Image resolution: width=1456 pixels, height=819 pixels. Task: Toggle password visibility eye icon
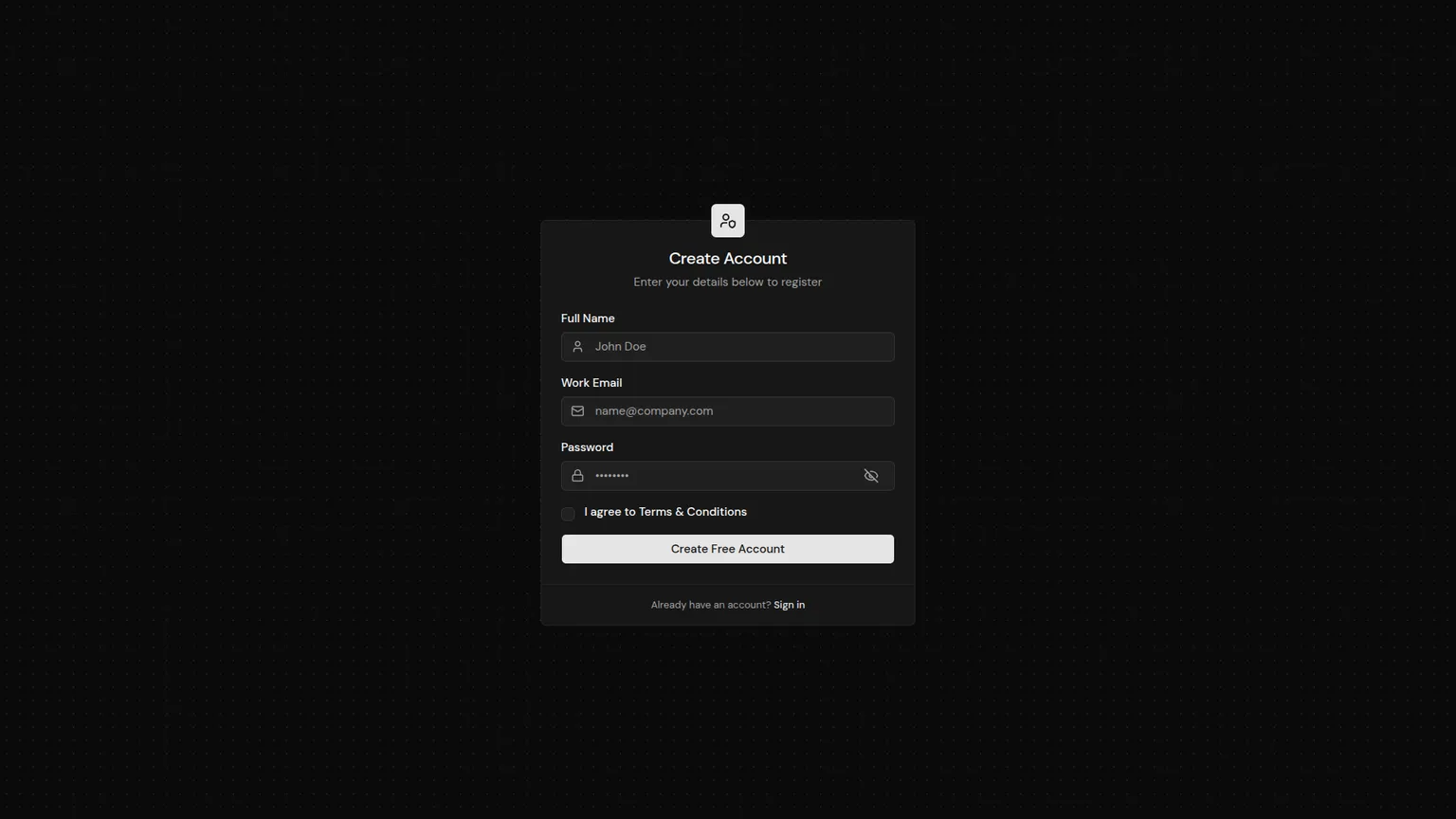pos(871,476)
